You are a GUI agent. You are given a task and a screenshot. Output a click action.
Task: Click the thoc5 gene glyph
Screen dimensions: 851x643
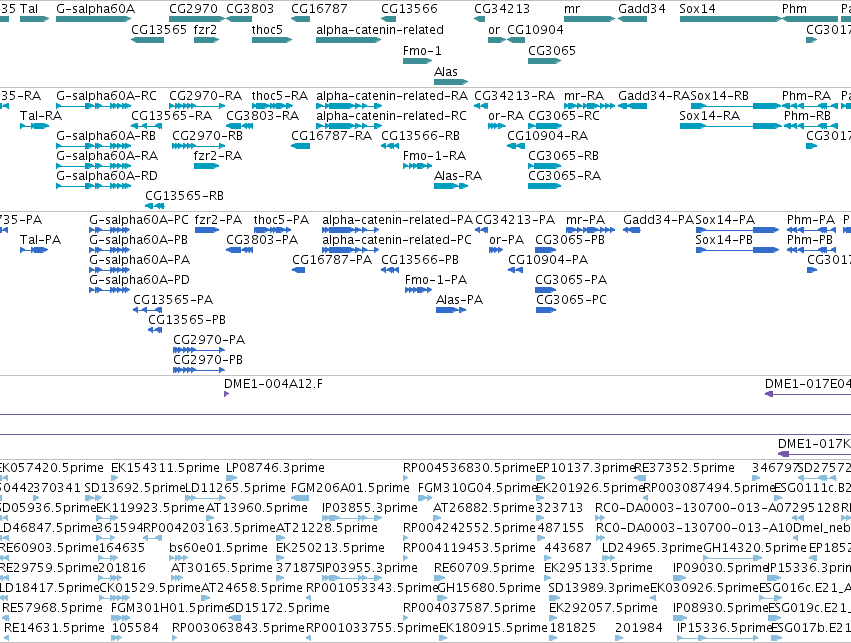click(x=272, y=40)
